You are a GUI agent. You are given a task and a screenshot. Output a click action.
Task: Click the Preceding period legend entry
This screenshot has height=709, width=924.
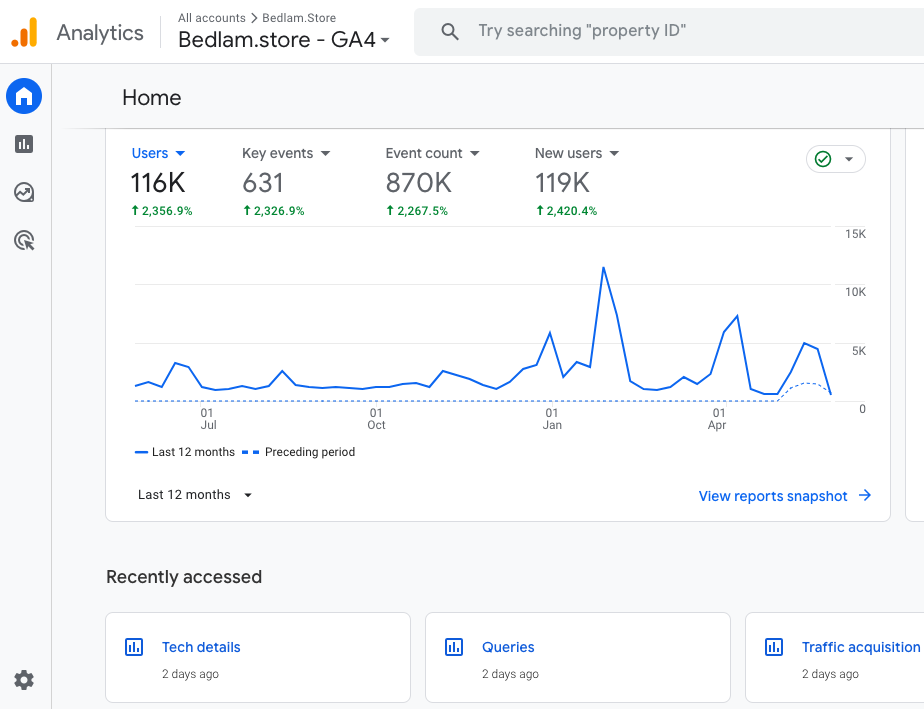click(x=299, y=452)
